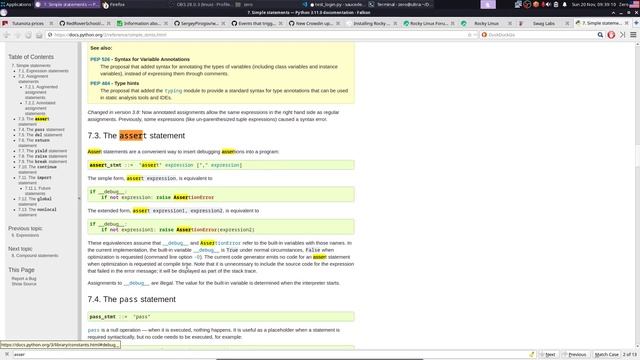The width and height of the screenshot is (640, 360).
Task: Open next topic '8. Compound statements'
Action: (x=35, y=256)
